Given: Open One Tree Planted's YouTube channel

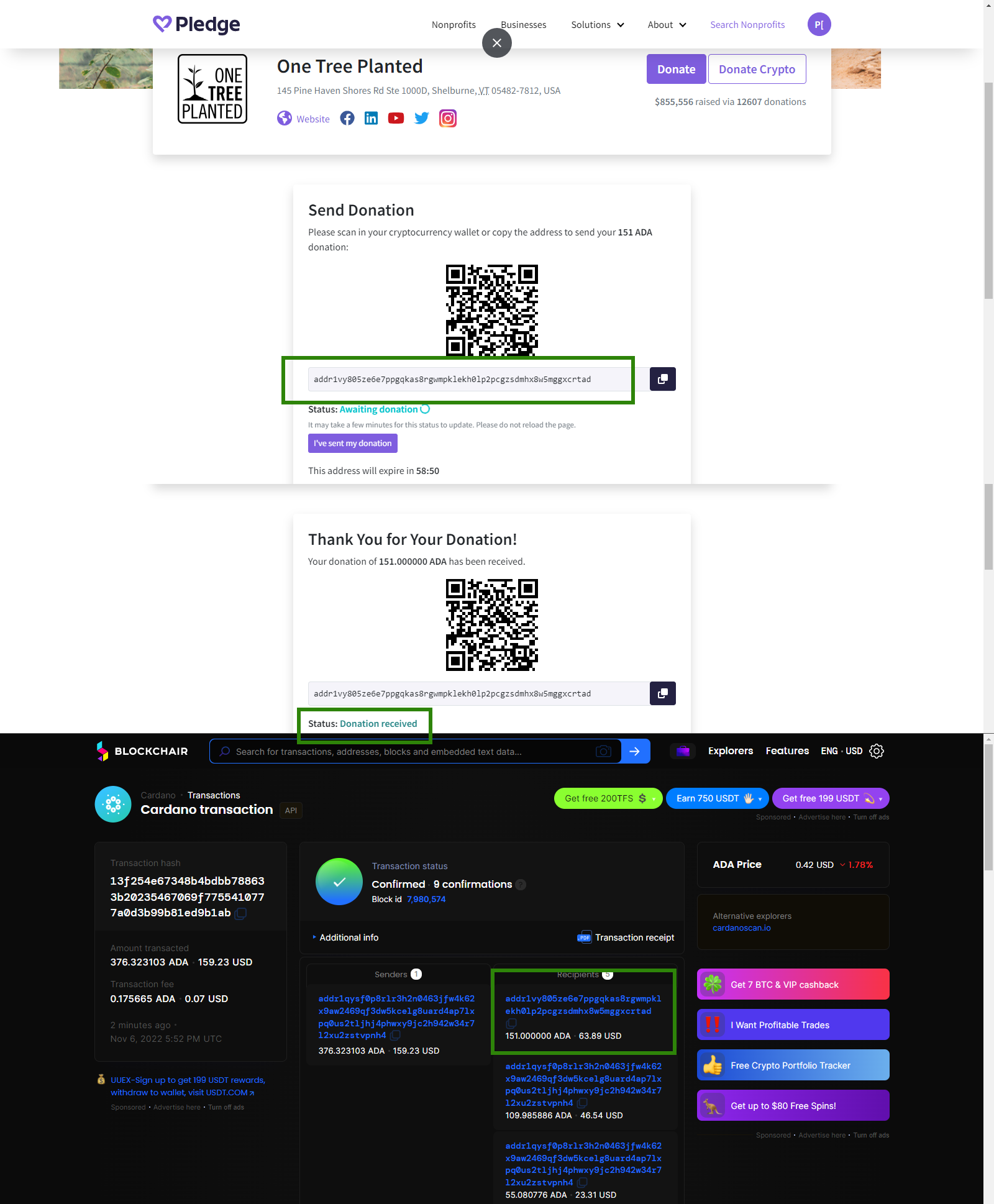Looking at the screenshot, I should [396, 118].
